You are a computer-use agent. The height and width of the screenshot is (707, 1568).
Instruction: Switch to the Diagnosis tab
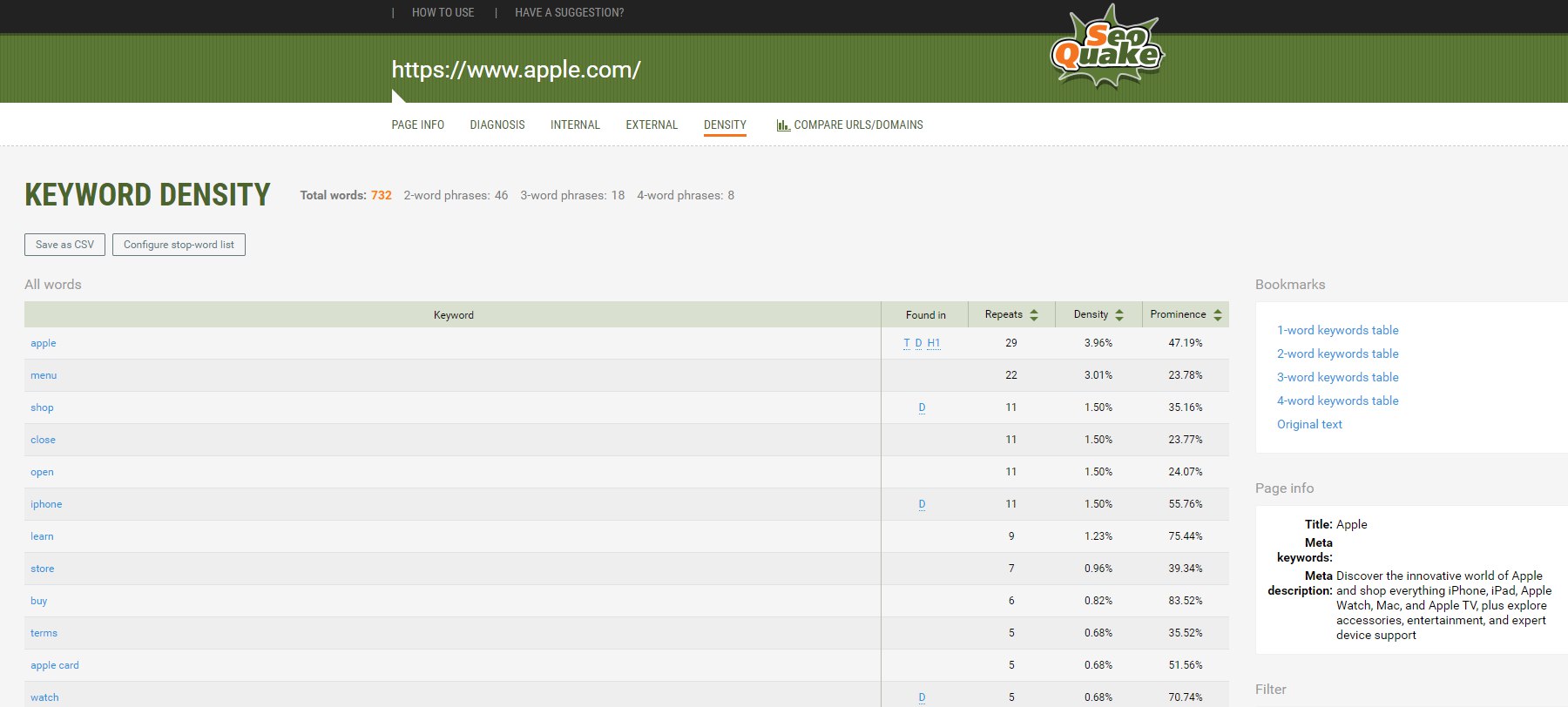(497, 125)
